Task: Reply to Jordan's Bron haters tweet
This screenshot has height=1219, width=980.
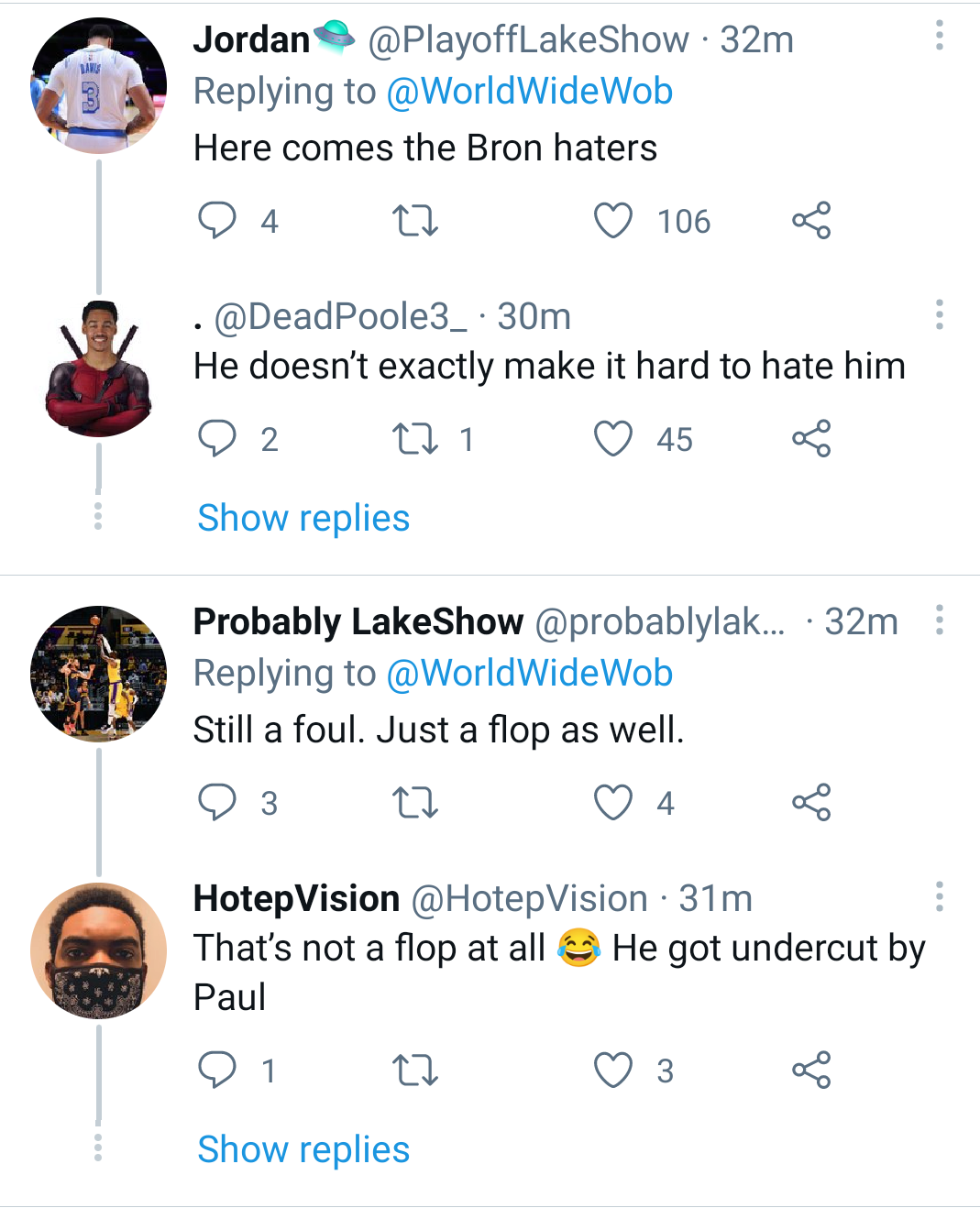Action: 217,221
